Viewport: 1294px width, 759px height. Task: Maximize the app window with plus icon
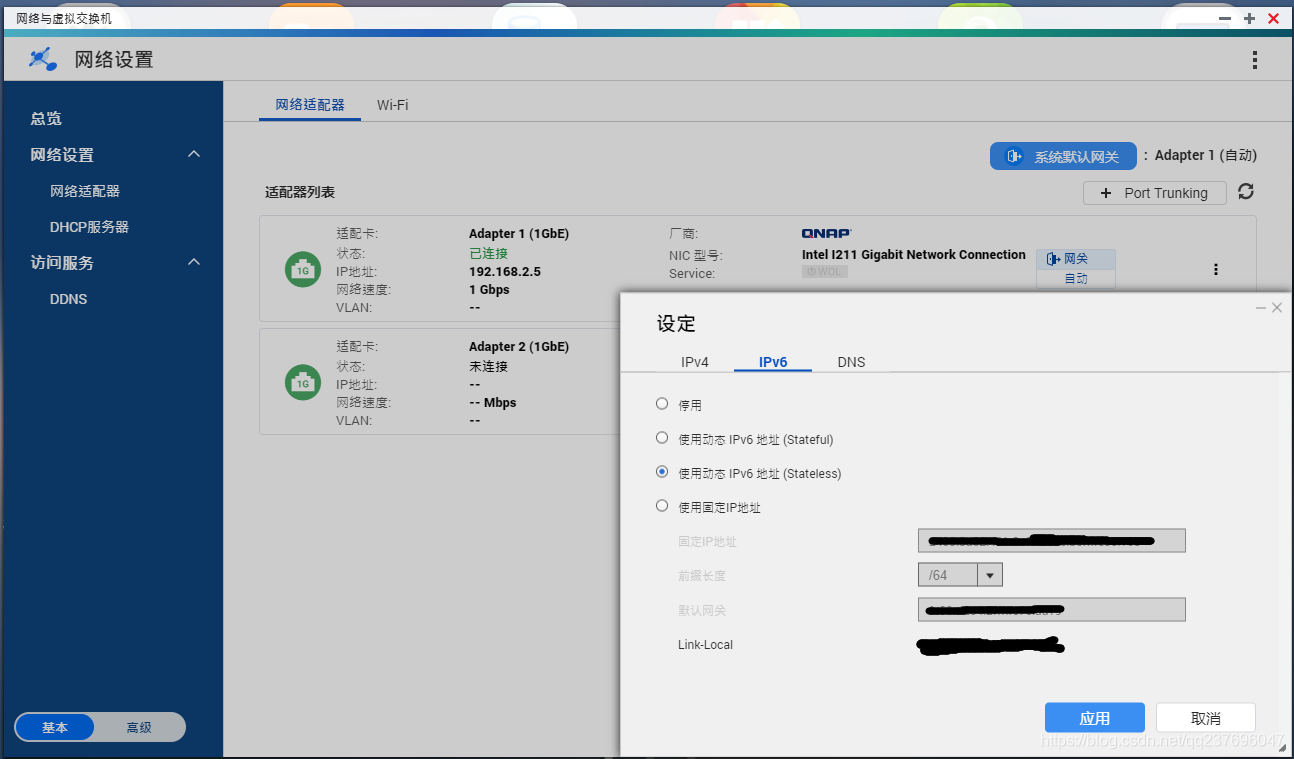click(1250, 18)
